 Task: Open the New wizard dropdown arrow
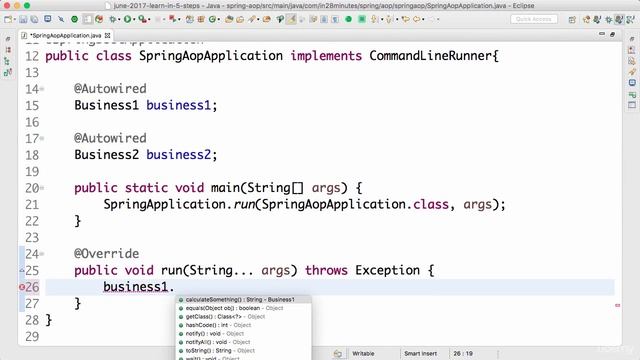(14, 20)
